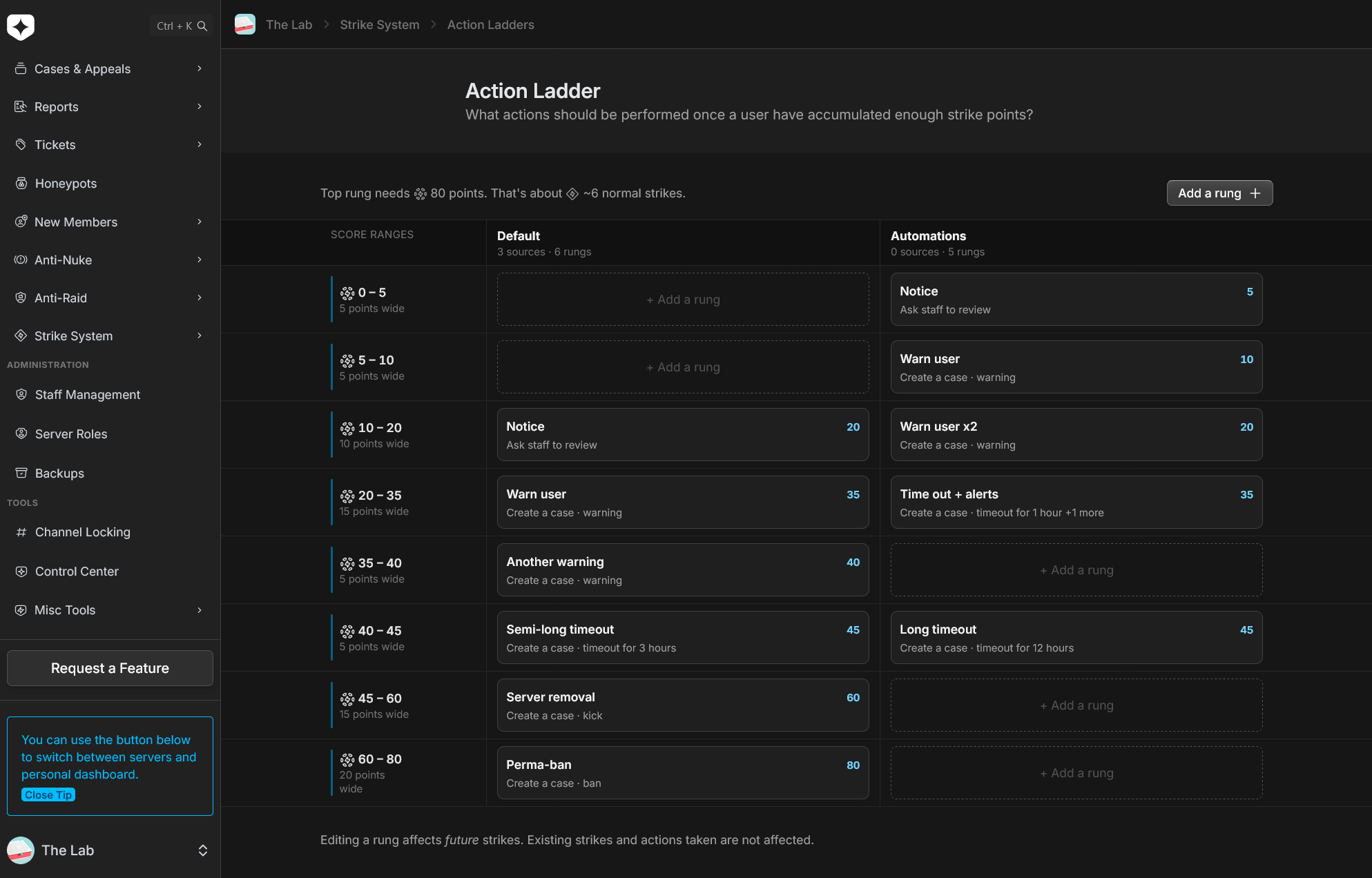Open the Perma-ban rung card
Screen dimensions: 1372x878
click(683, 773)
